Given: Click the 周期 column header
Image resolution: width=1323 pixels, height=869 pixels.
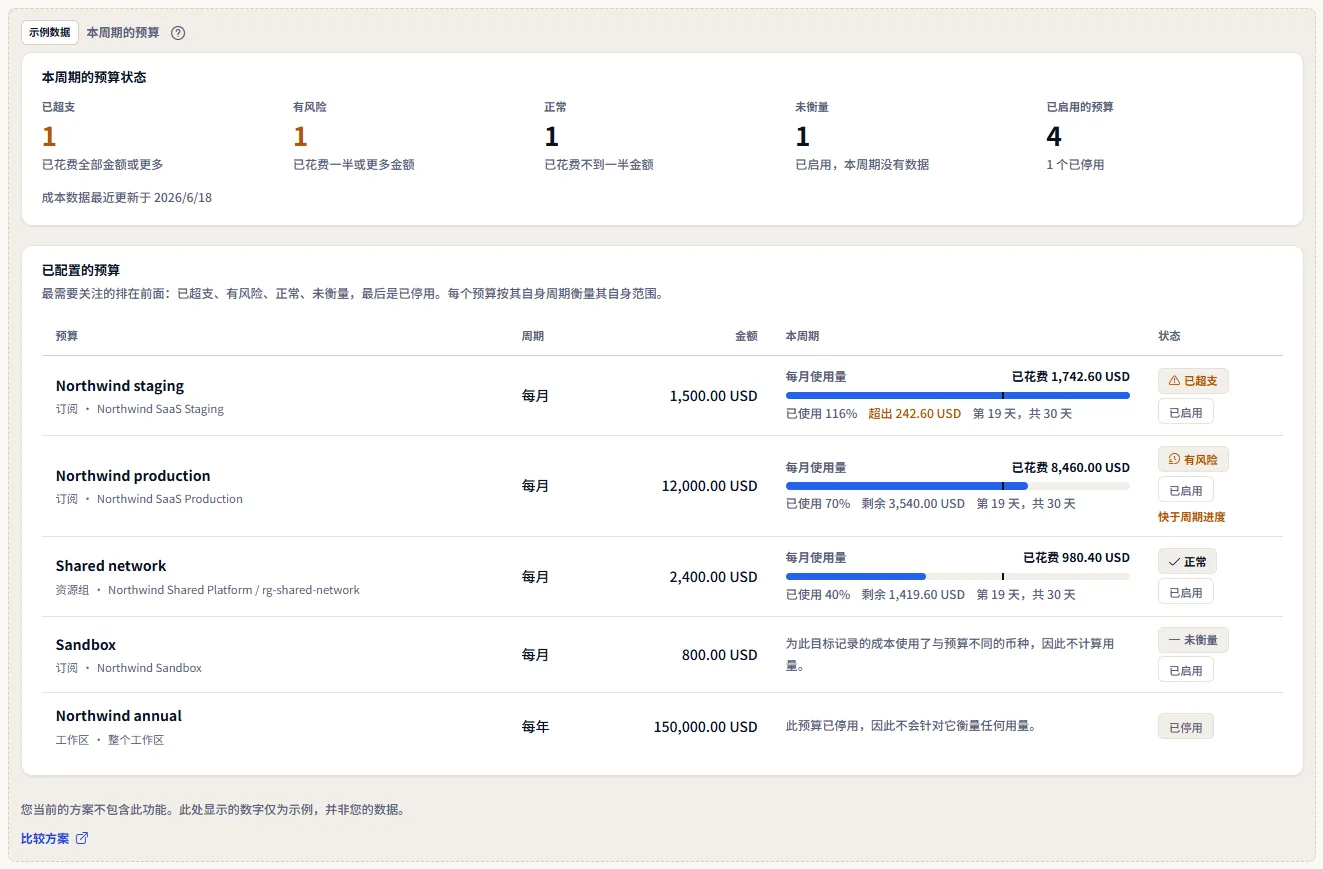Looking at the screenshot, I should (x=533, y=336).
